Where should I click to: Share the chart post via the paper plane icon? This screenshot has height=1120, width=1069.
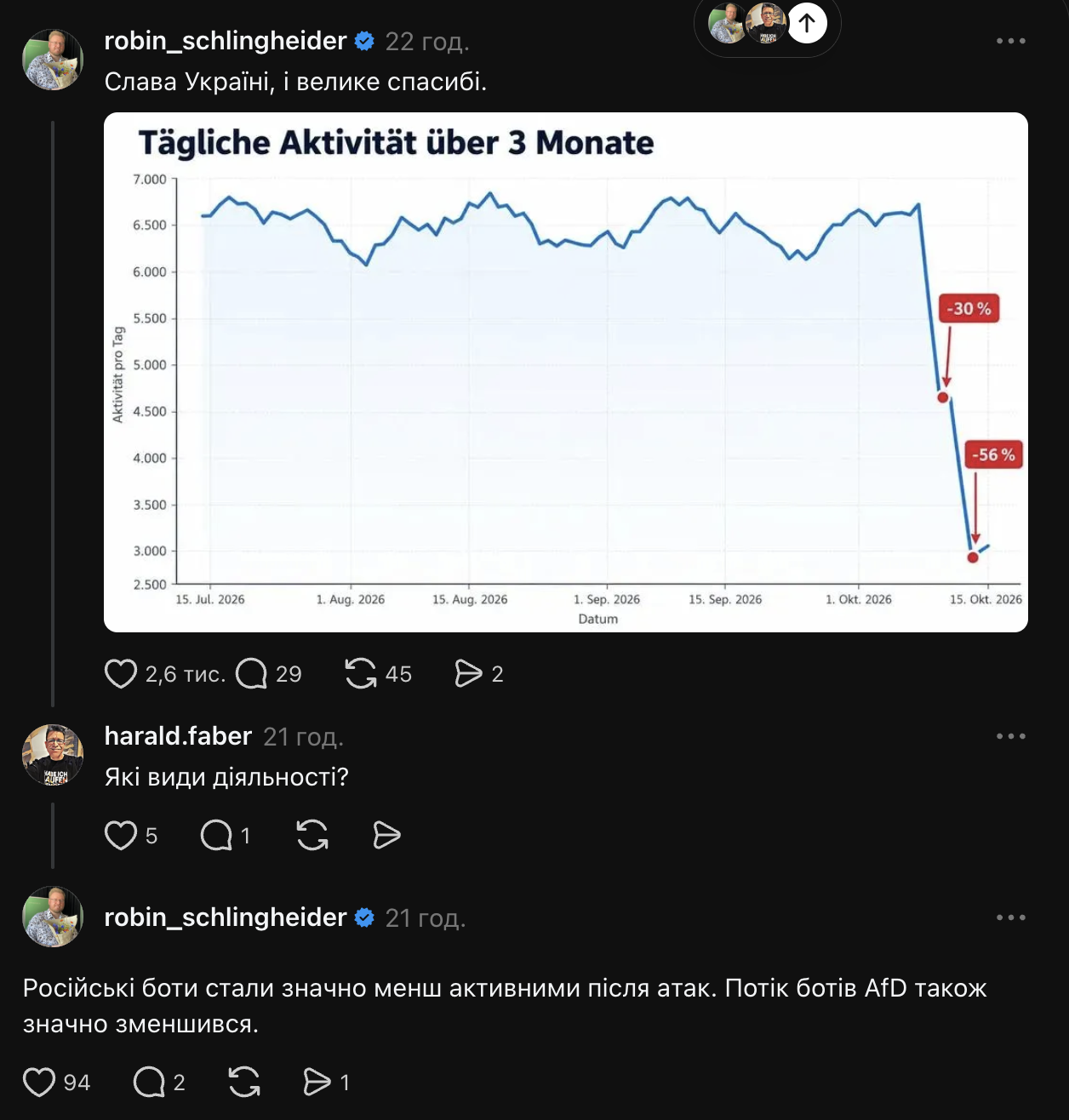click(x=468, y=674)
